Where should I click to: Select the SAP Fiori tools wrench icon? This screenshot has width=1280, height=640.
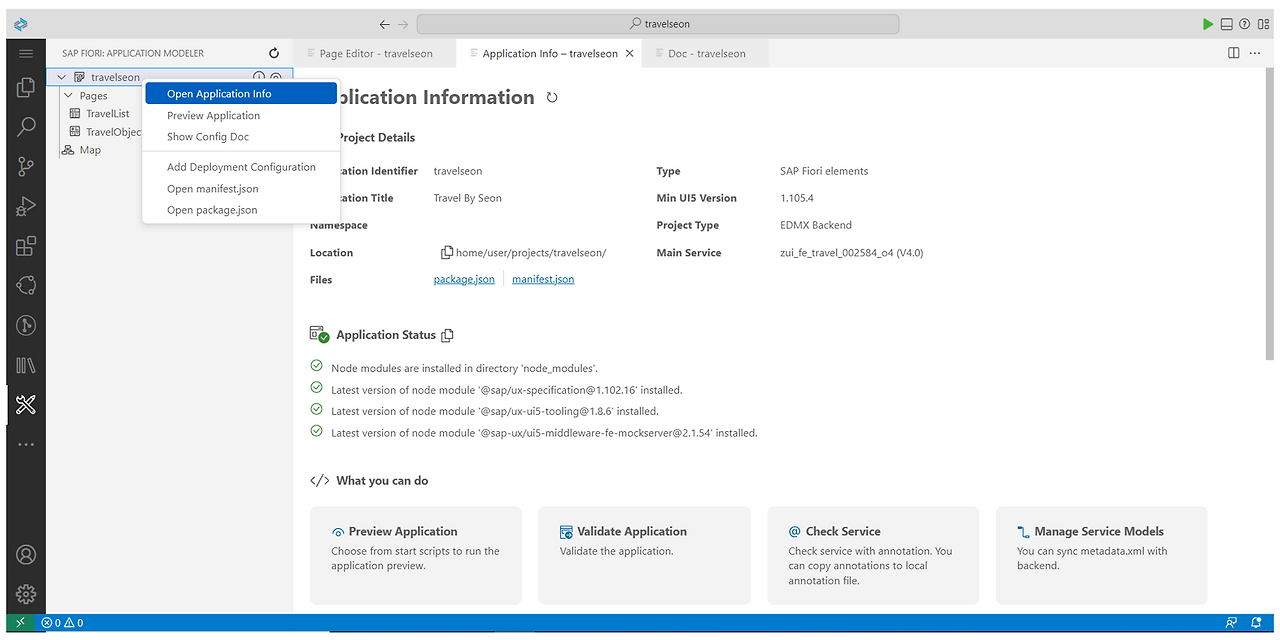26,405
